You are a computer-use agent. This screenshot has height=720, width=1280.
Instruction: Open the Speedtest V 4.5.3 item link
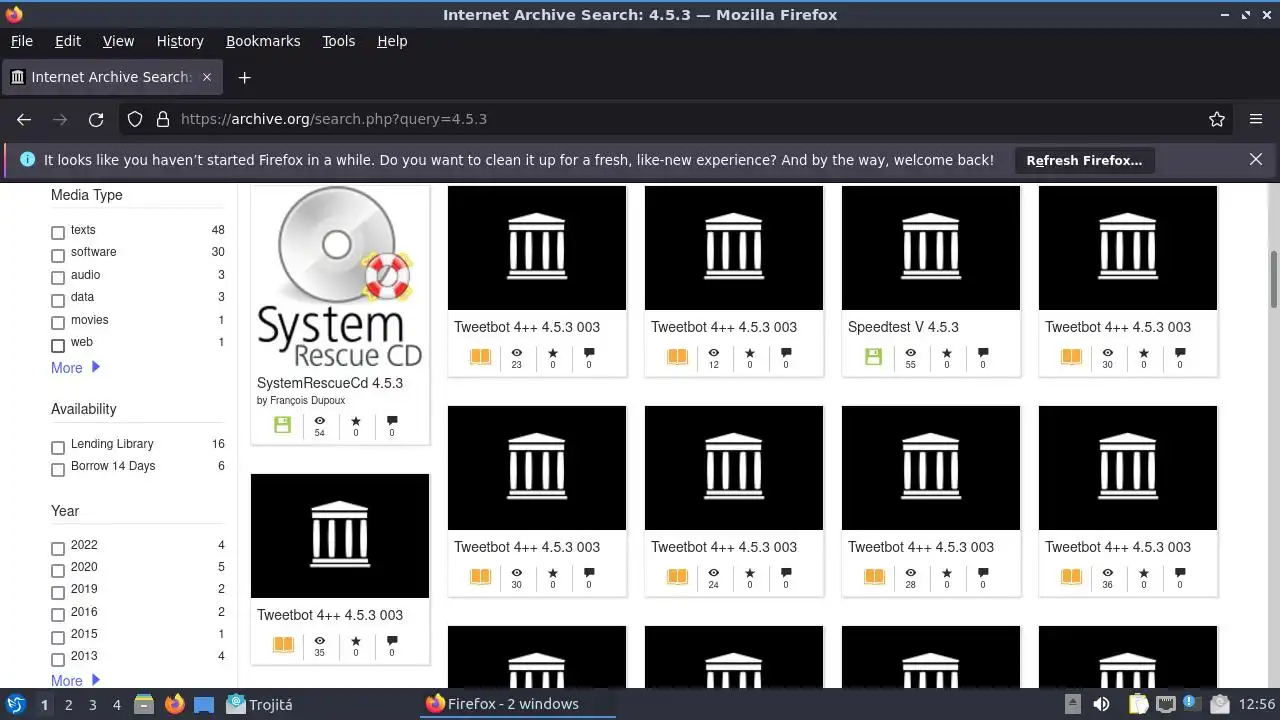point(903,327)
